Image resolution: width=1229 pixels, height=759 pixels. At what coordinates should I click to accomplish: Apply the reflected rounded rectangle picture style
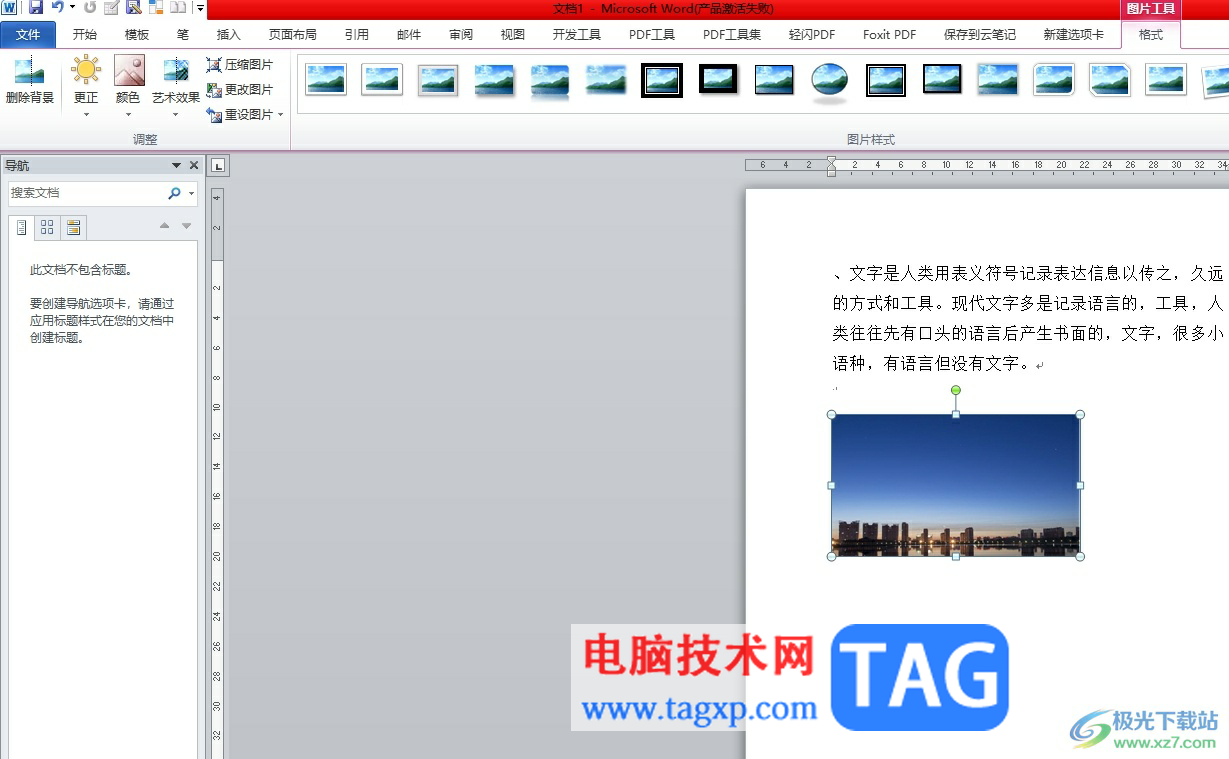(x=550, y=82)
